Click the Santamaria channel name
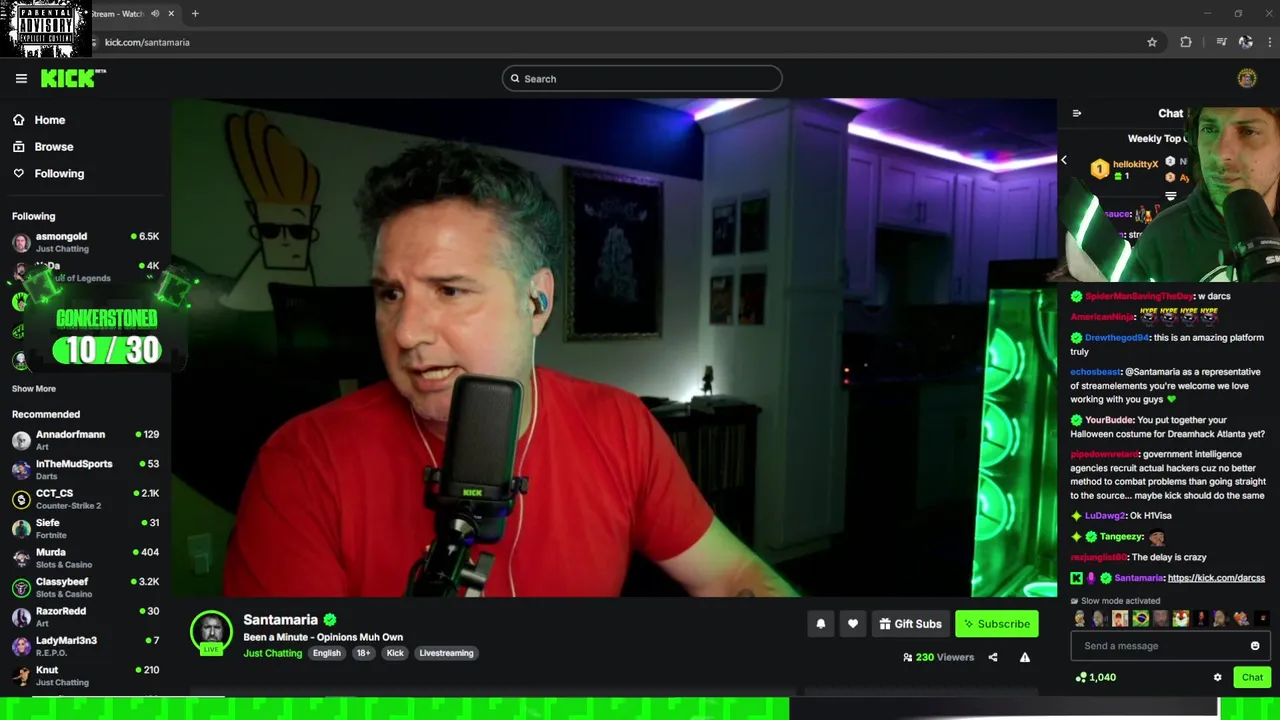Viewport: 1280px width, 720px height. point(280,620)
